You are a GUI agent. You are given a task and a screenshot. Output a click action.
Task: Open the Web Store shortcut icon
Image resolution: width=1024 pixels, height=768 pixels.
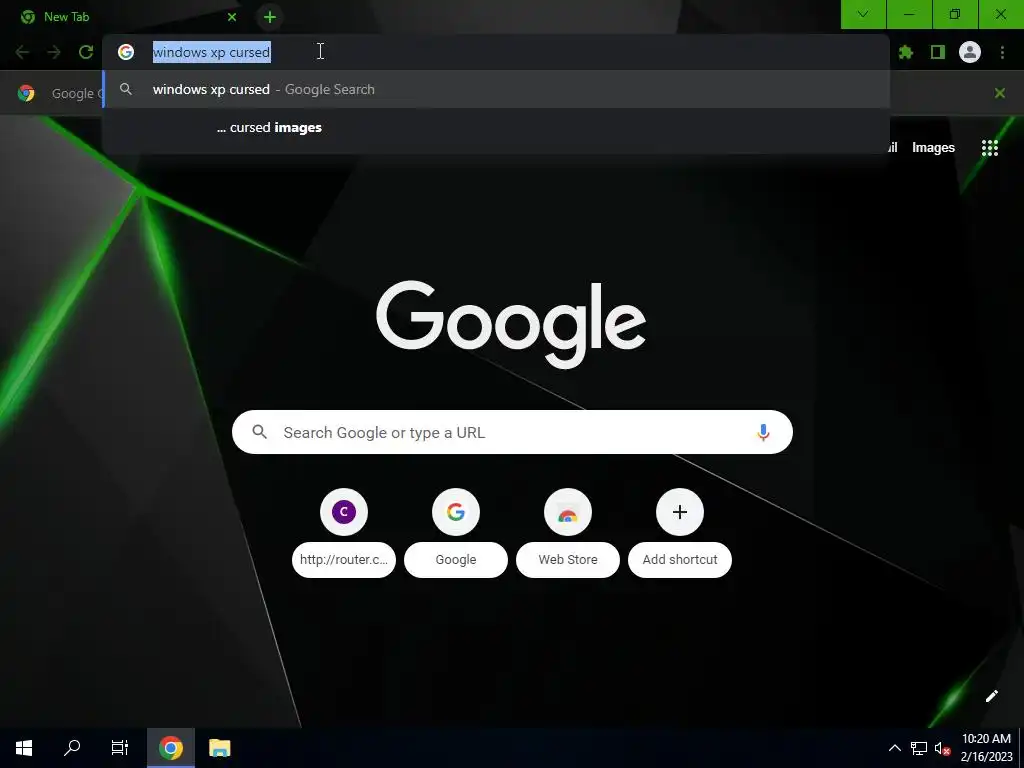(x=568, y=512)
